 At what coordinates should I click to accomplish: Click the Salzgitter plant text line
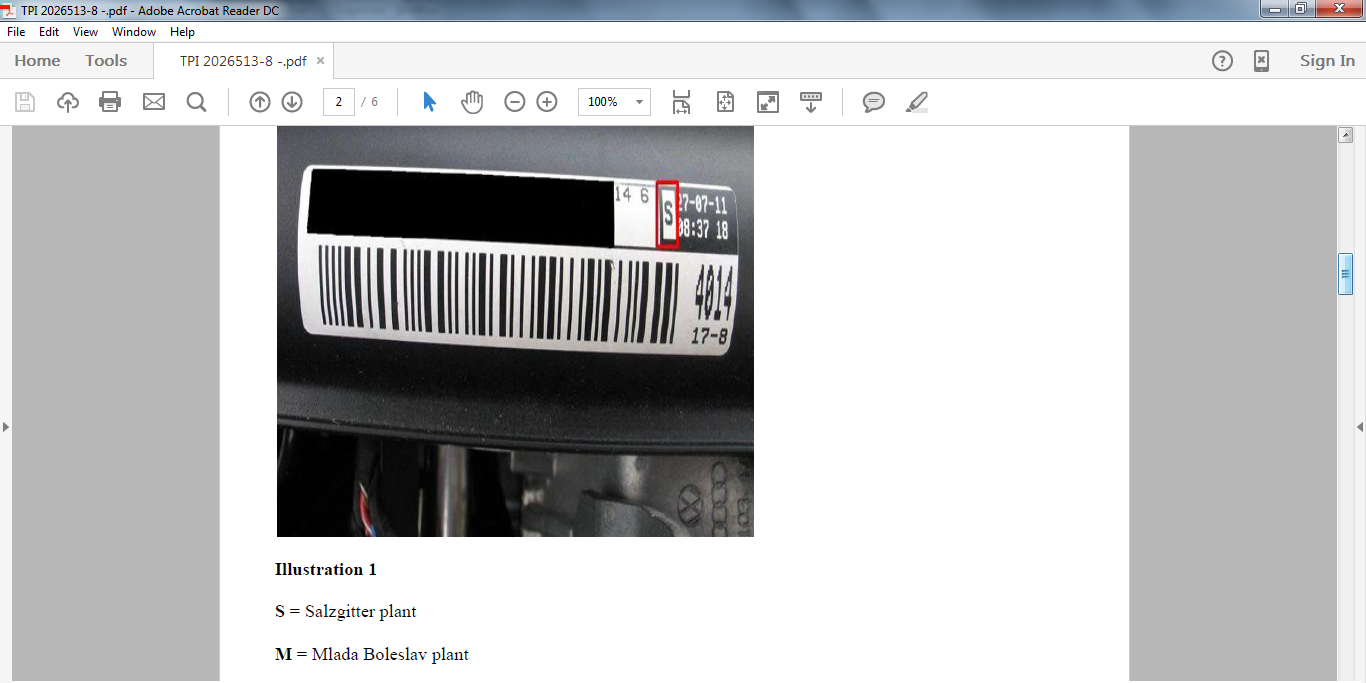pos(346,611)
